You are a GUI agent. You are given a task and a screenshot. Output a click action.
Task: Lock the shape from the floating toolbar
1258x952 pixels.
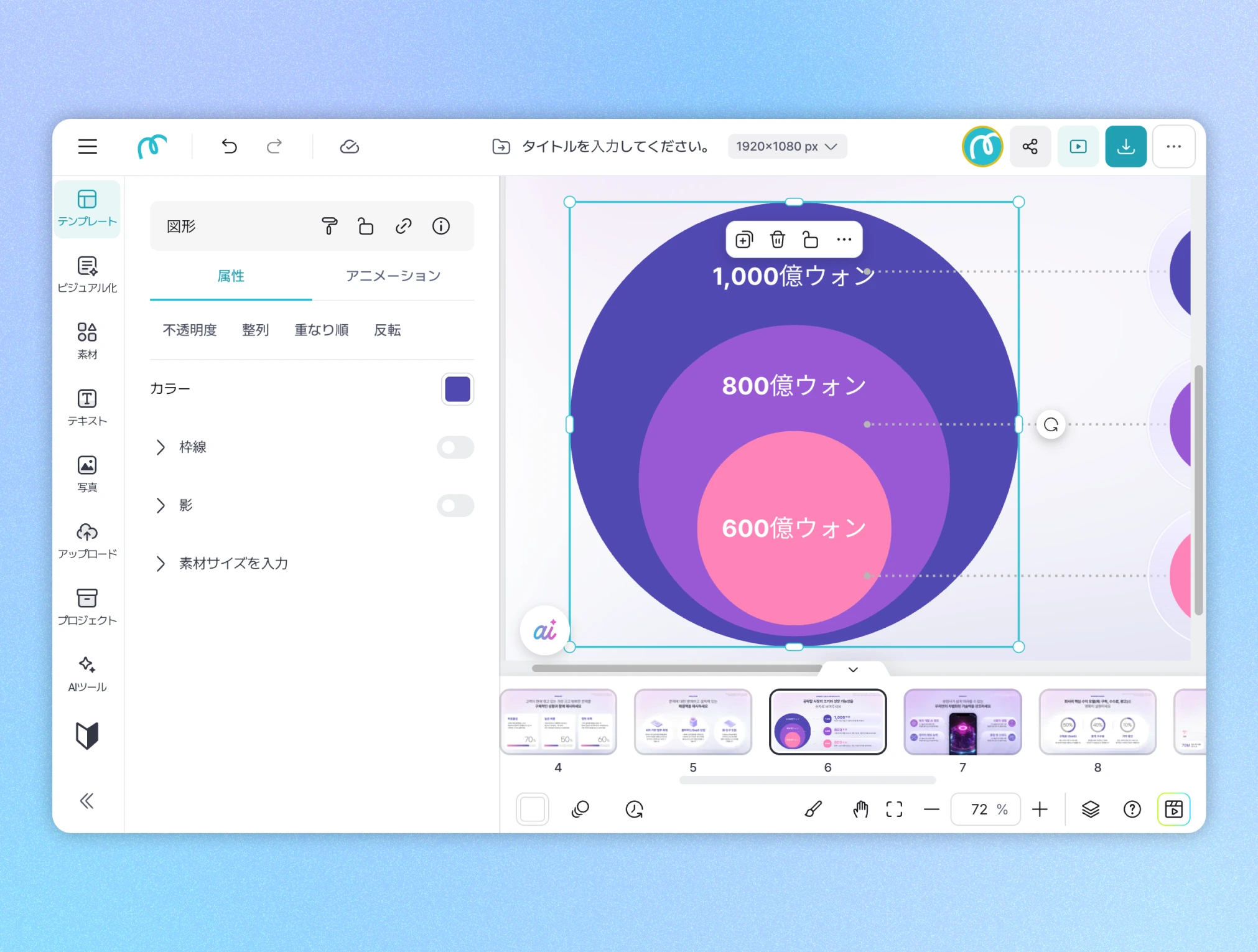[x=811, y=240]
